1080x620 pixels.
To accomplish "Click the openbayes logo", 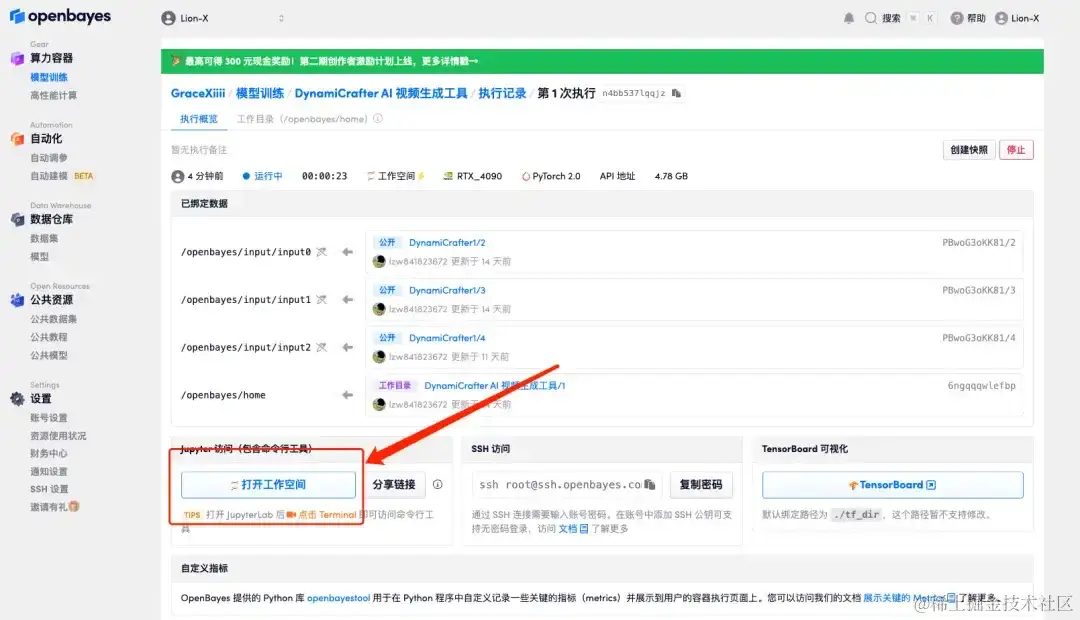I will tap(60, 17).
